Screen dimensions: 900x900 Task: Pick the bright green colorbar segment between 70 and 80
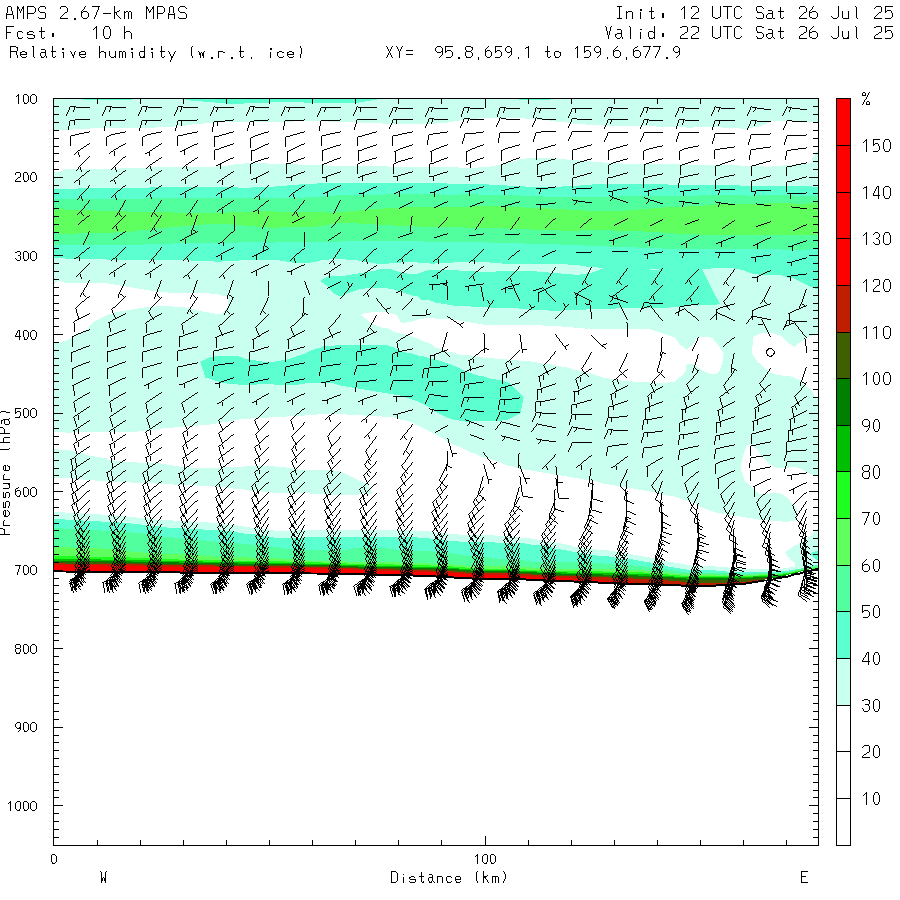point(843,495)
